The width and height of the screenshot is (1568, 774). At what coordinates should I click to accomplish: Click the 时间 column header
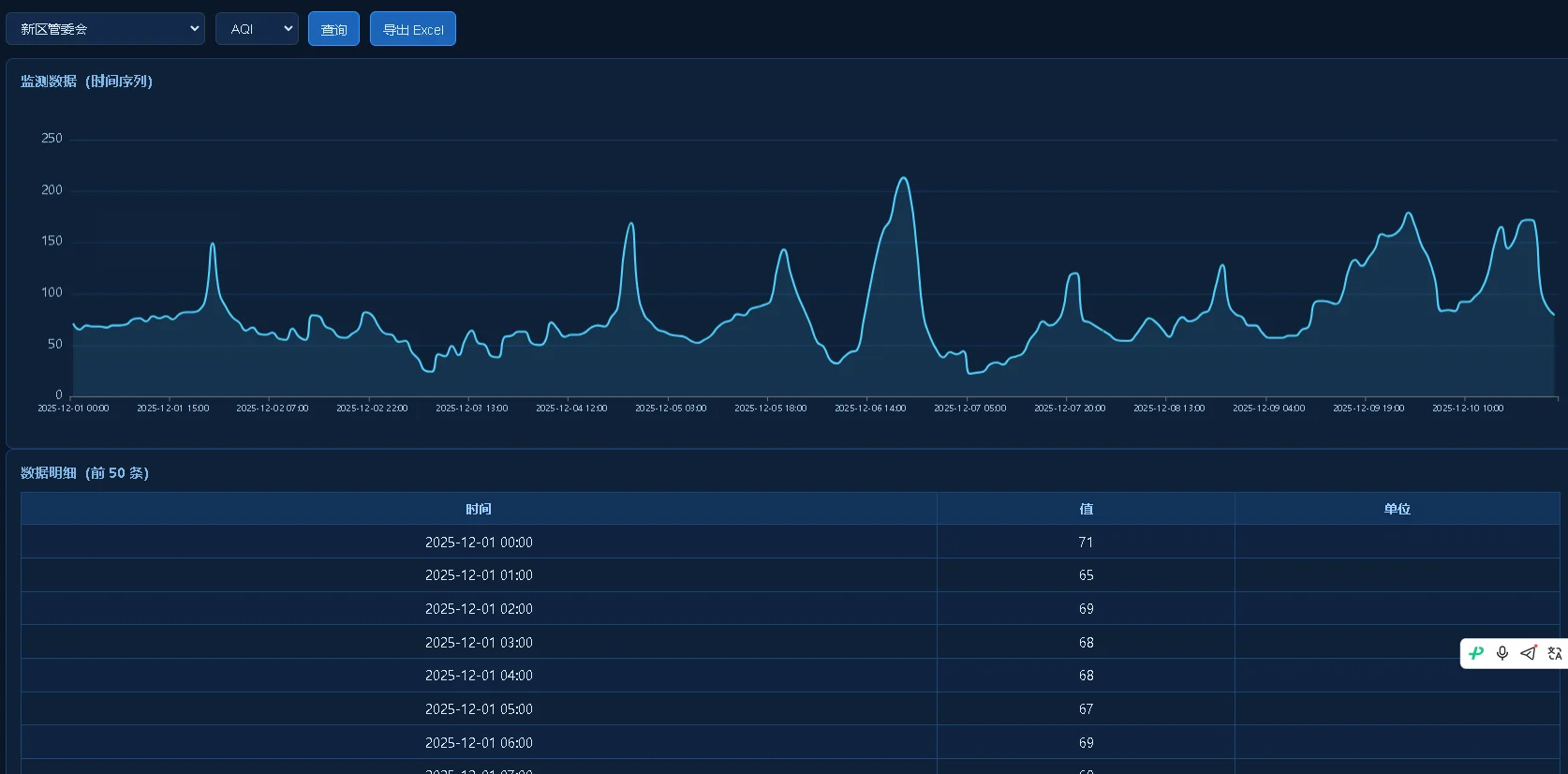(x=479, y=509)
